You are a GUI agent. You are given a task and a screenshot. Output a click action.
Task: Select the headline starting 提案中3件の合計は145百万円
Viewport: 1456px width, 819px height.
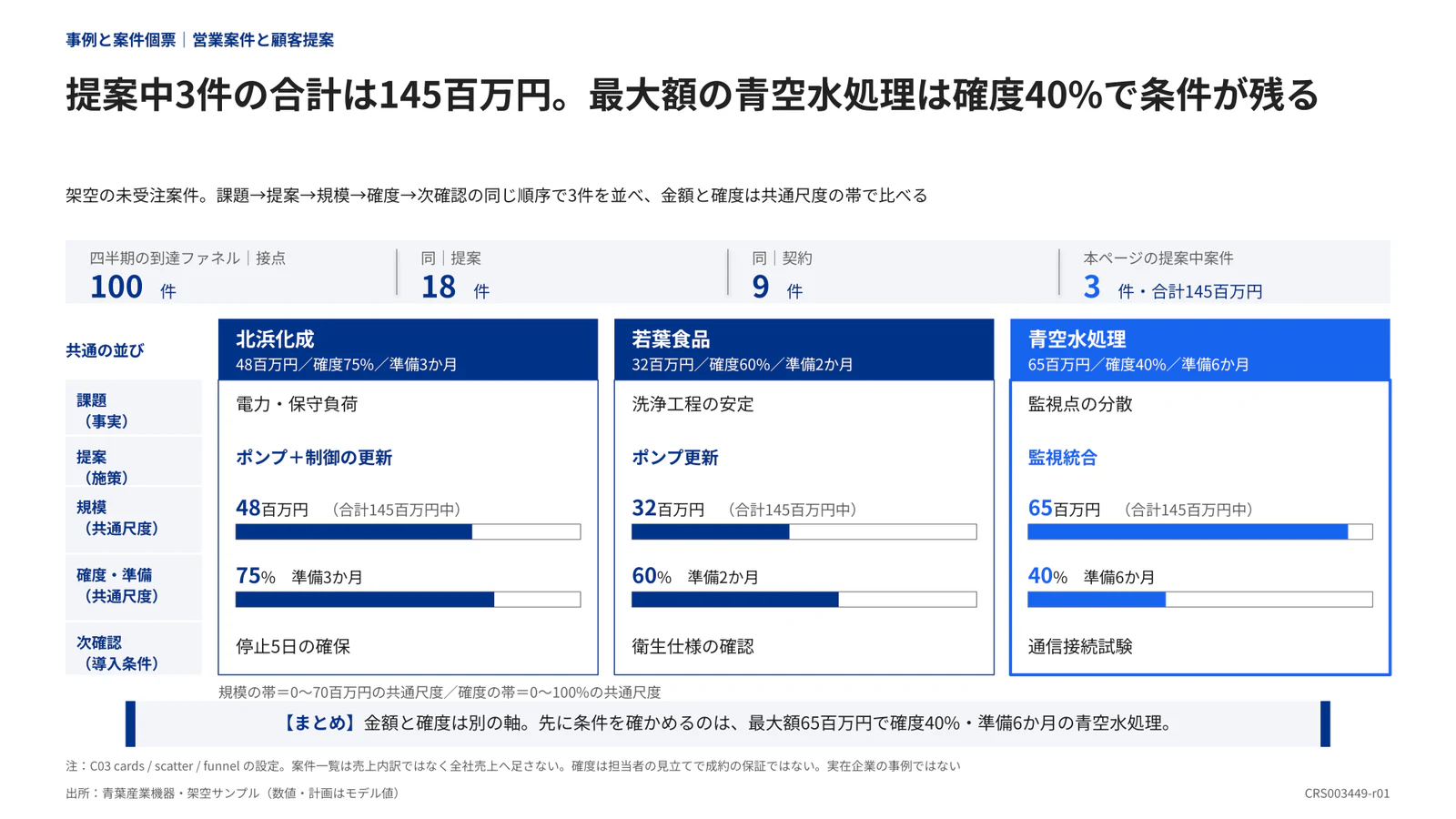(x=692, y=95)
